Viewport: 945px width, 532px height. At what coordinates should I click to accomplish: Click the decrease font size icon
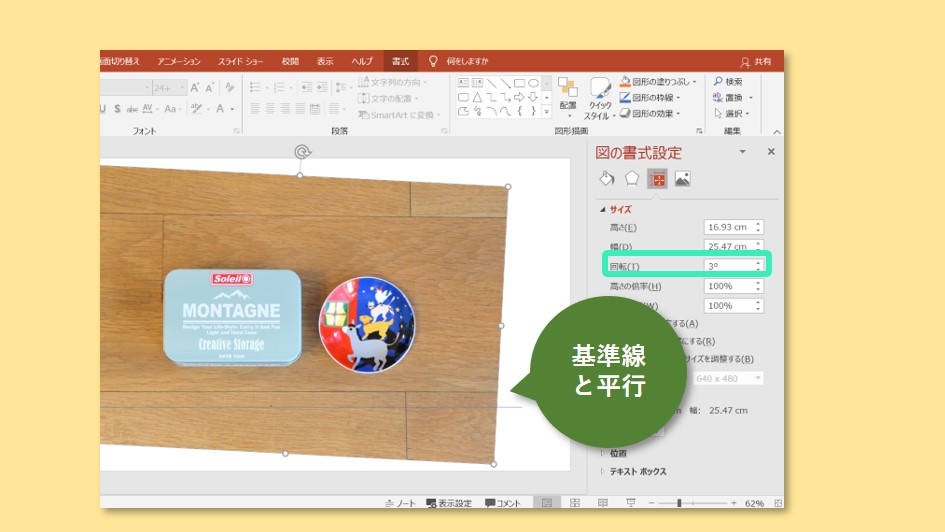pyautogui.click(x=210, y=88)
